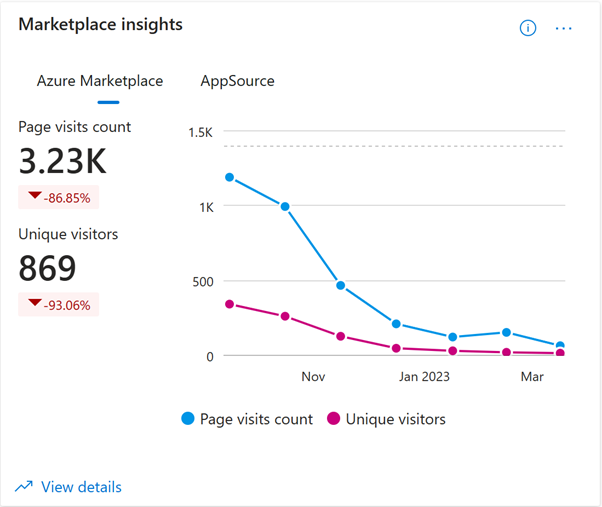Switch to the AppSource tab
602x507 pixels.
click(x=237, y=81)
